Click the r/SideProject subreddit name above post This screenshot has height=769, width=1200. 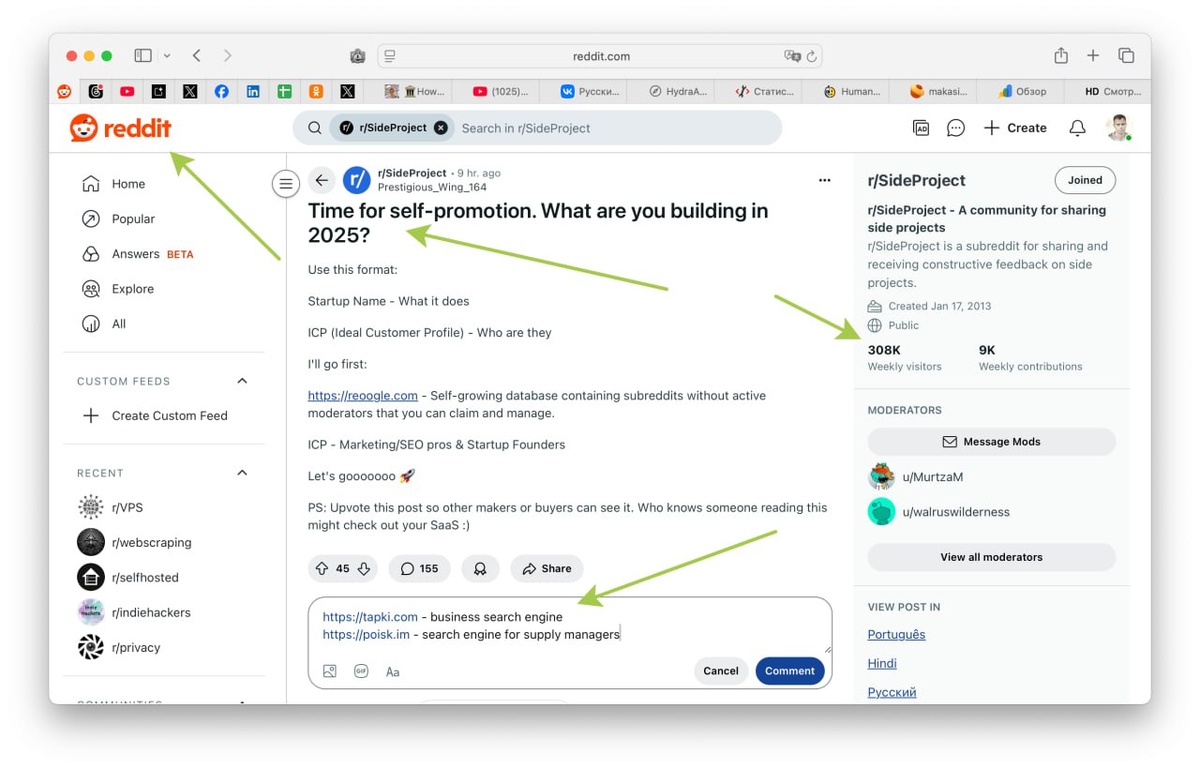click(412, 173)
